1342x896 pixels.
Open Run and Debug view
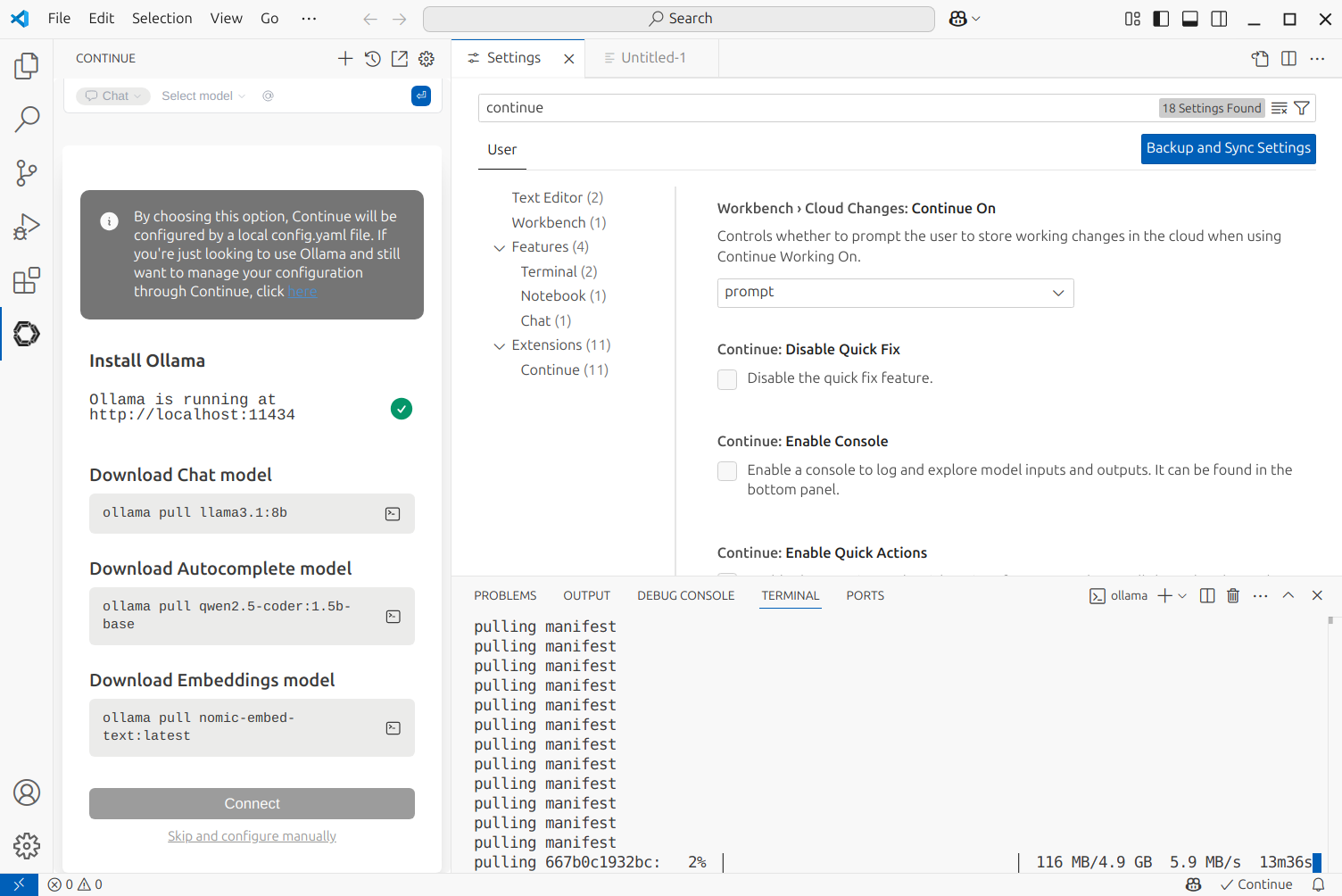click(x=27, y=227)
